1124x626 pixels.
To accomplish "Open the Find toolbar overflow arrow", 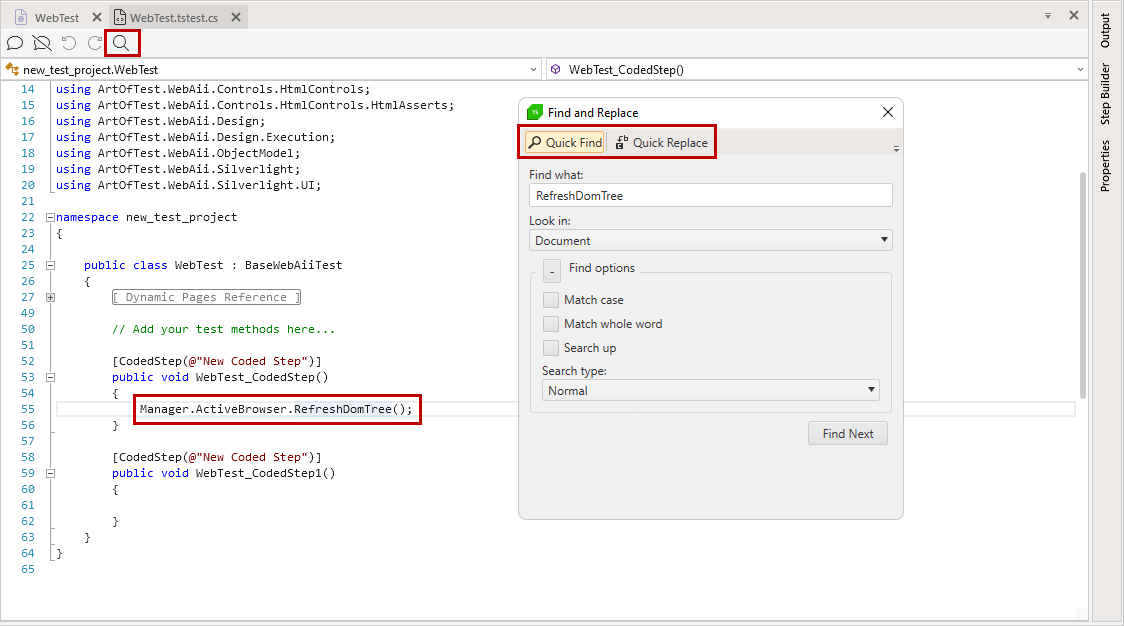I will pos(896,148).
